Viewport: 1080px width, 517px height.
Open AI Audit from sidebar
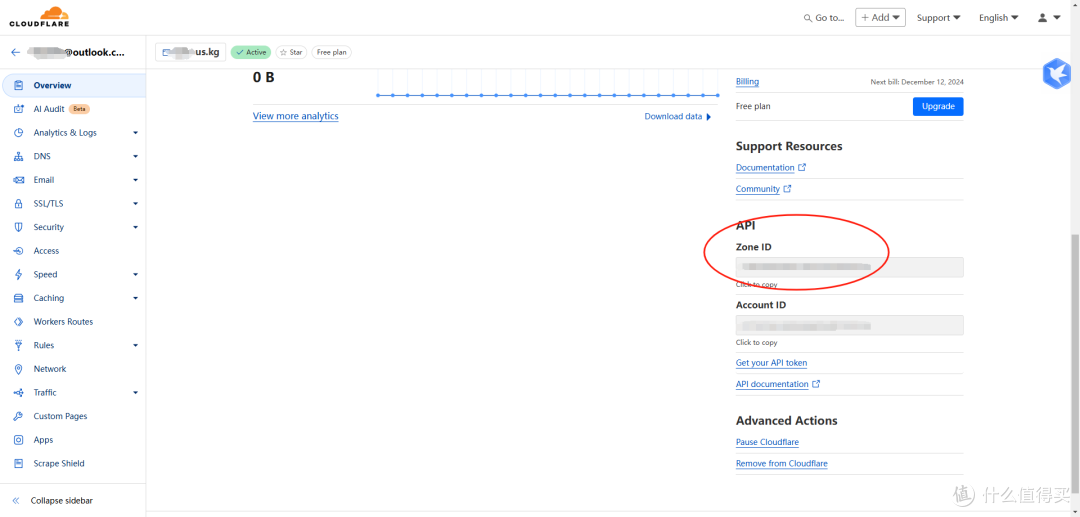(49, 109)
